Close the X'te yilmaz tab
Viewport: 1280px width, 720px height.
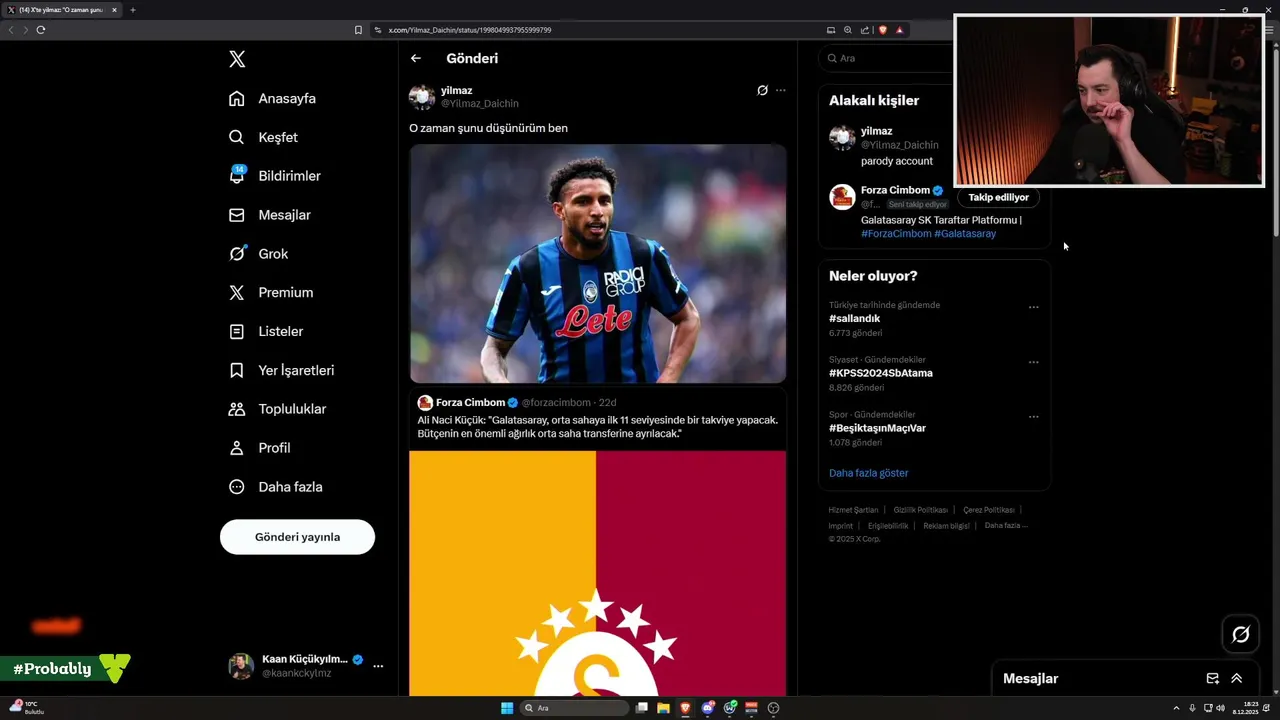tap(114, 10)
